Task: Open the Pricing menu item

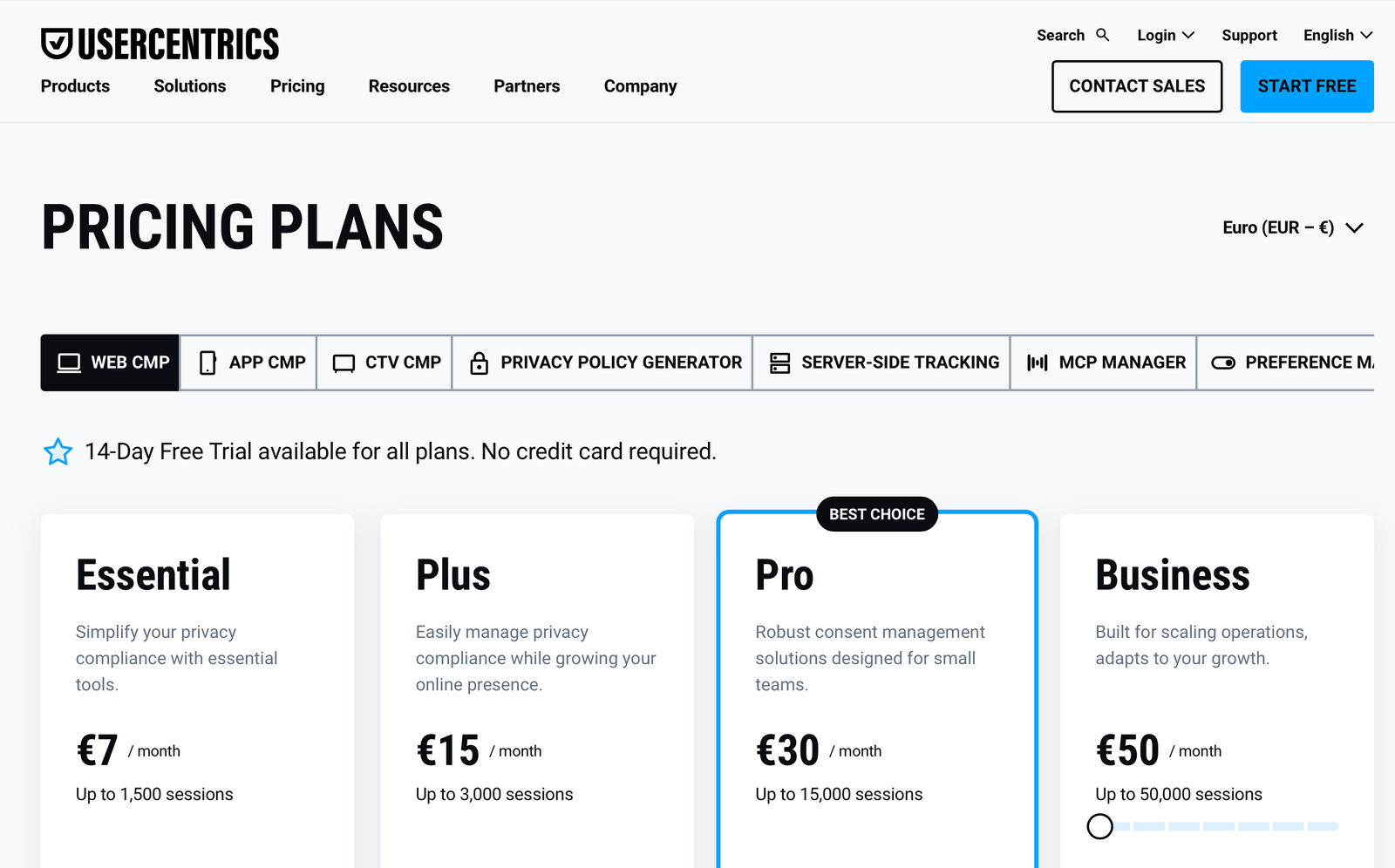Action: [297, 86]
